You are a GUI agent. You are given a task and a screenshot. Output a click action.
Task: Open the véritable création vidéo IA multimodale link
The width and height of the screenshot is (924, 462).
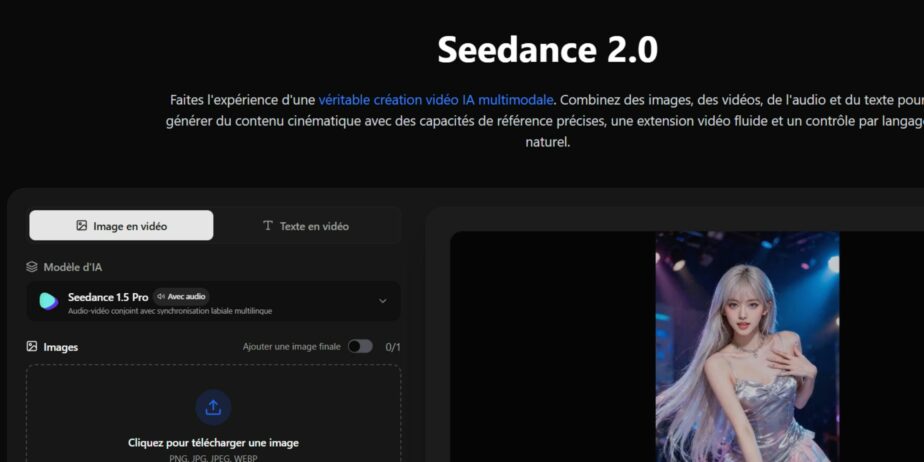436,100
